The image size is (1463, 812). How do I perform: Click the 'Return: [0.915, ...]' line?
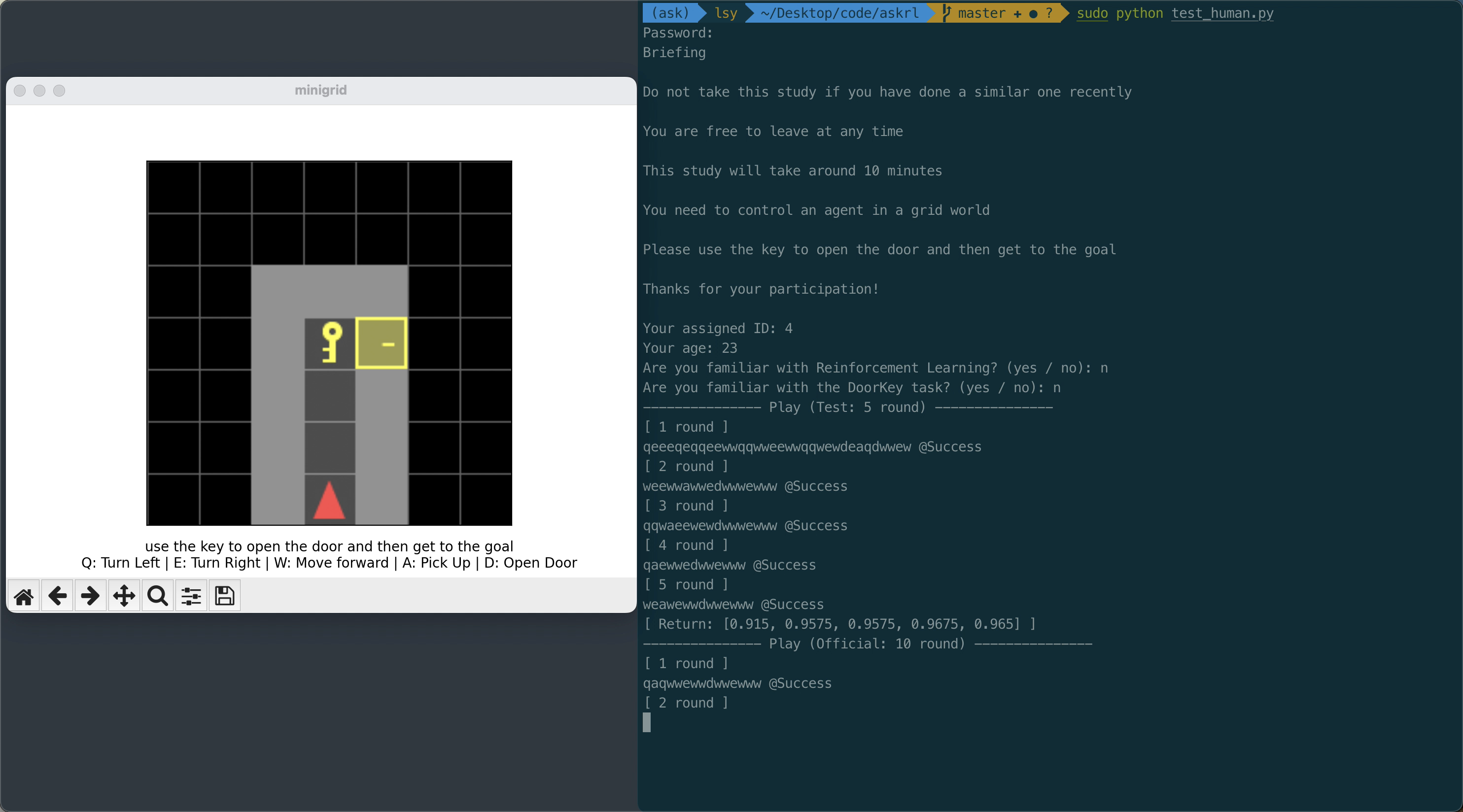(840, 624)
